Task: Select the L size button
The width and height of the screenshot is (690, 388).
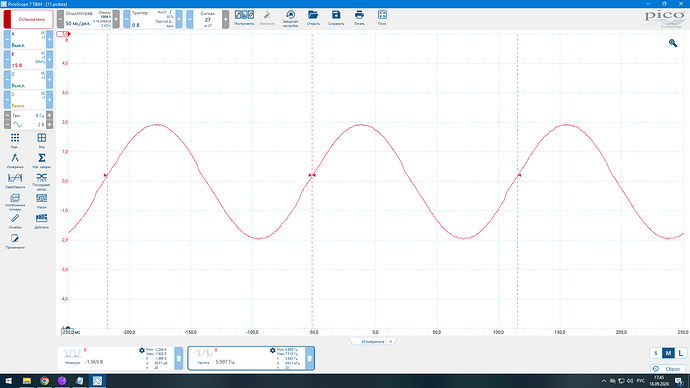Action: [x=680, y=353]
